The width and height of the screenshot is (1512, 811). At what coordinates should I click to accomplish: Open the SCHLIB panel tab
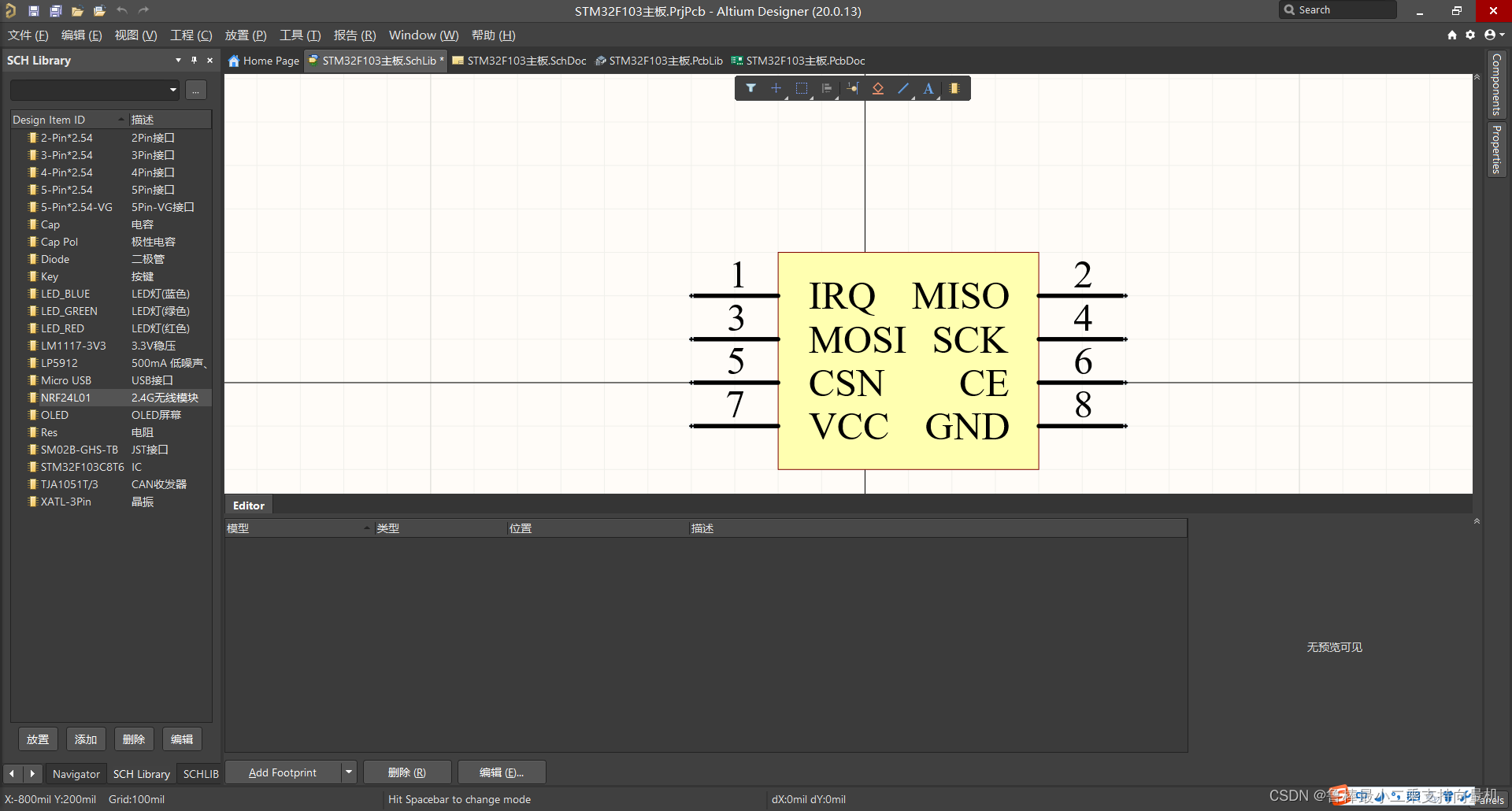(201, 774)
